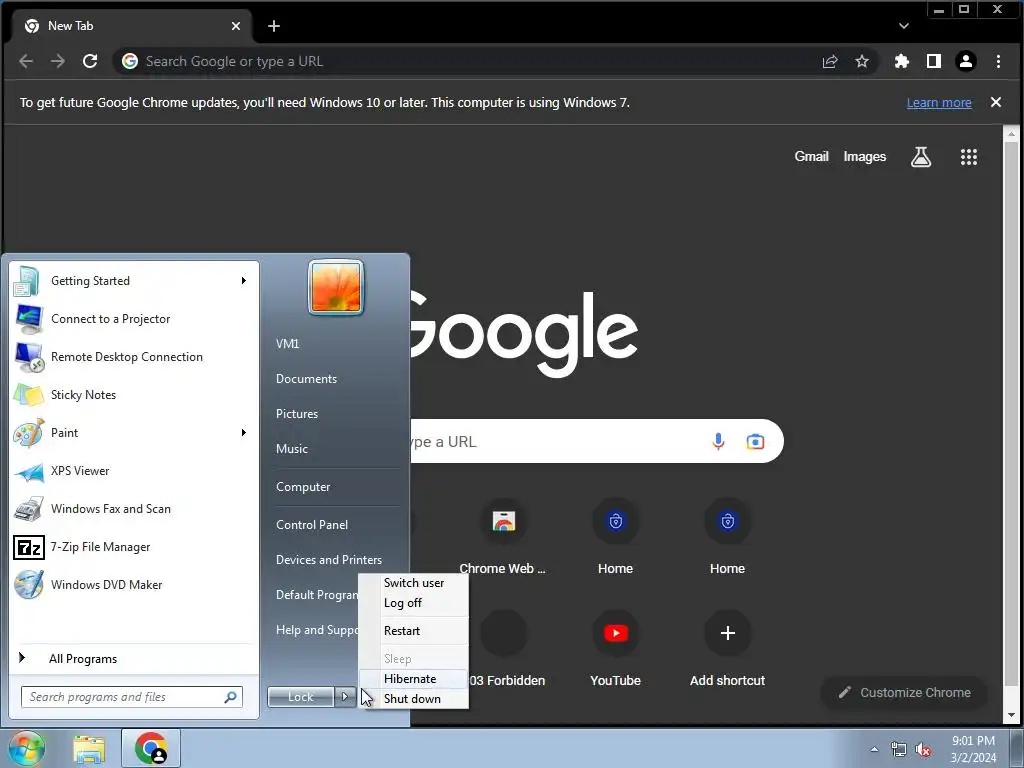Click the network tray icon
Screen dimensions: 1024x768
point(899,750)
